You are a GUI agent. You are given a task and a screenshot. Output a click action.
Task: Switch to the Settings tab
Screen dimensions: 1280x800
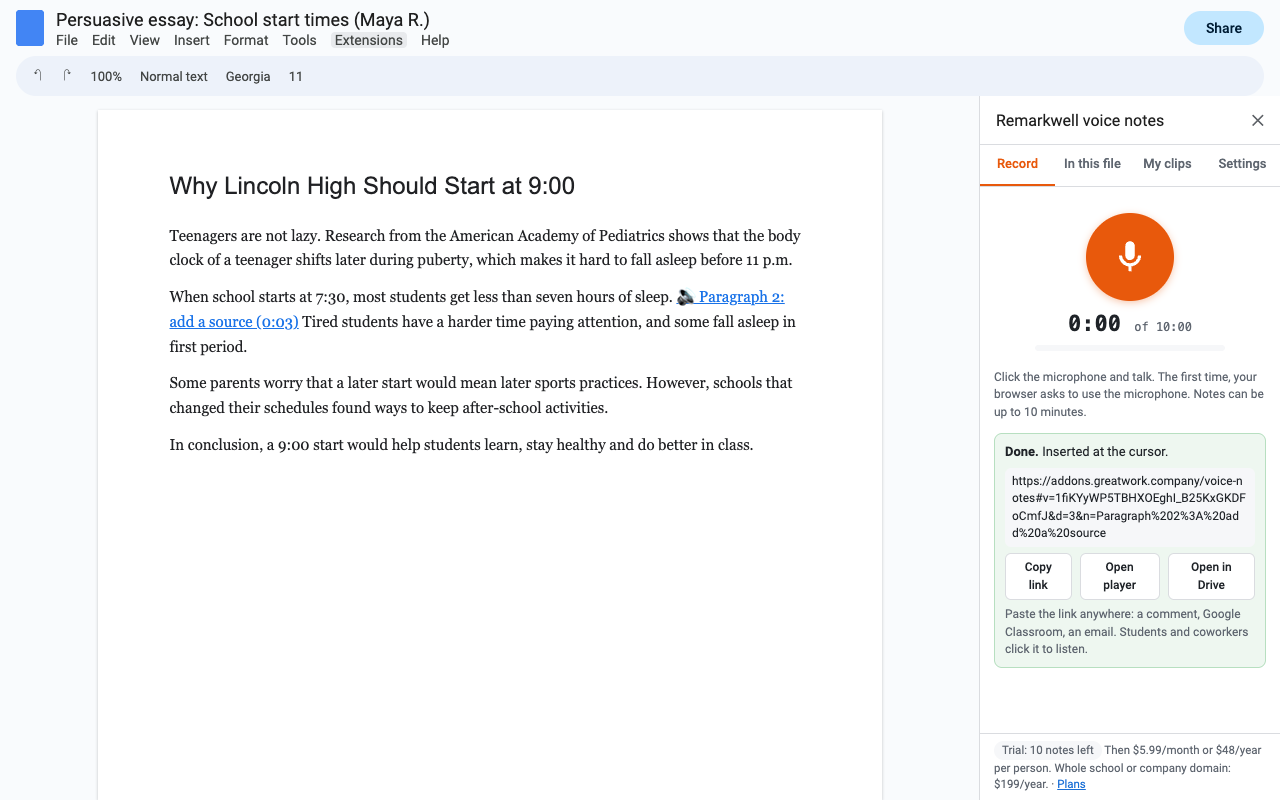1242,164
